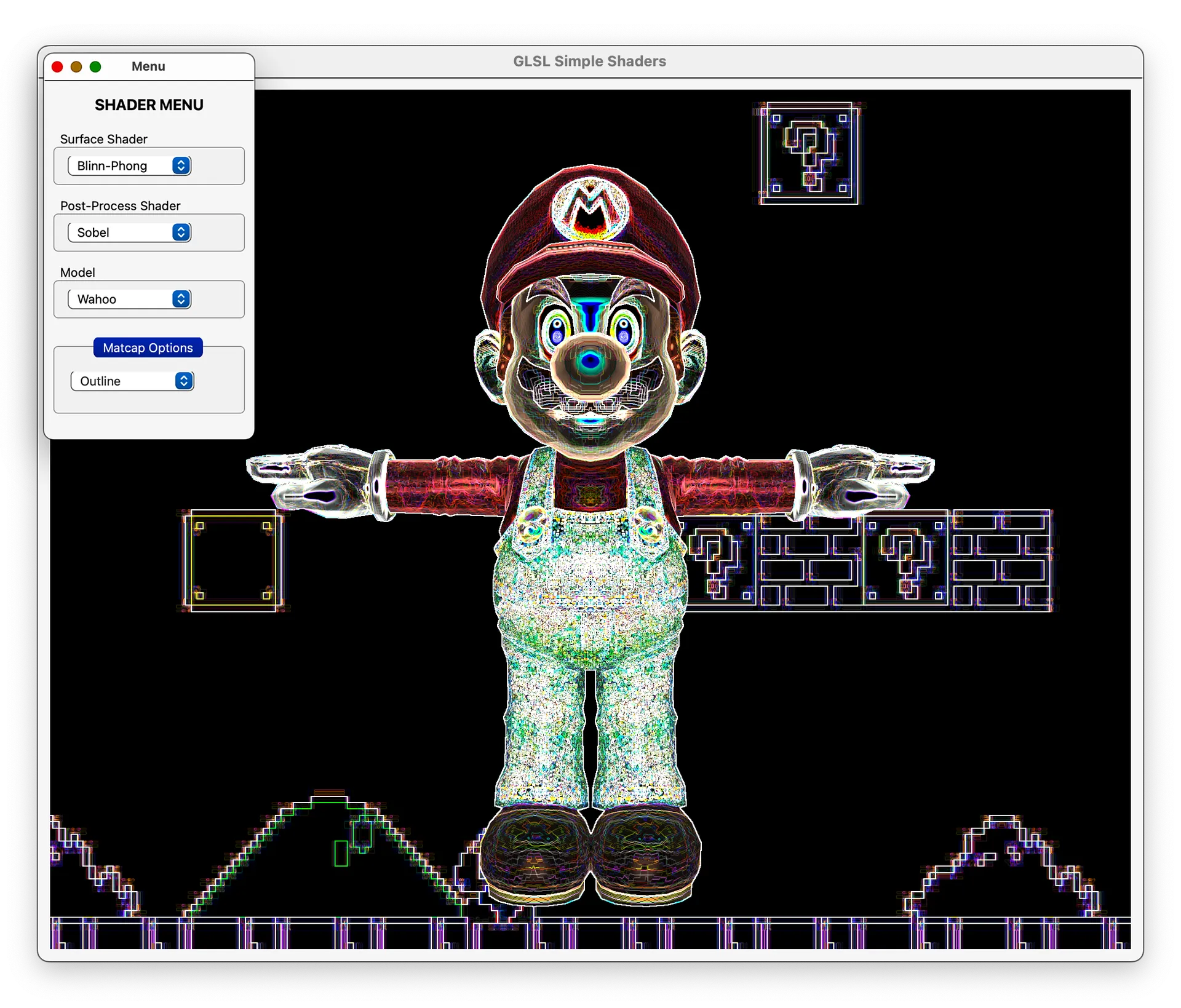Click the Model section label
Viewport: 1181px width, 1008px height.
tap(78, 272)
